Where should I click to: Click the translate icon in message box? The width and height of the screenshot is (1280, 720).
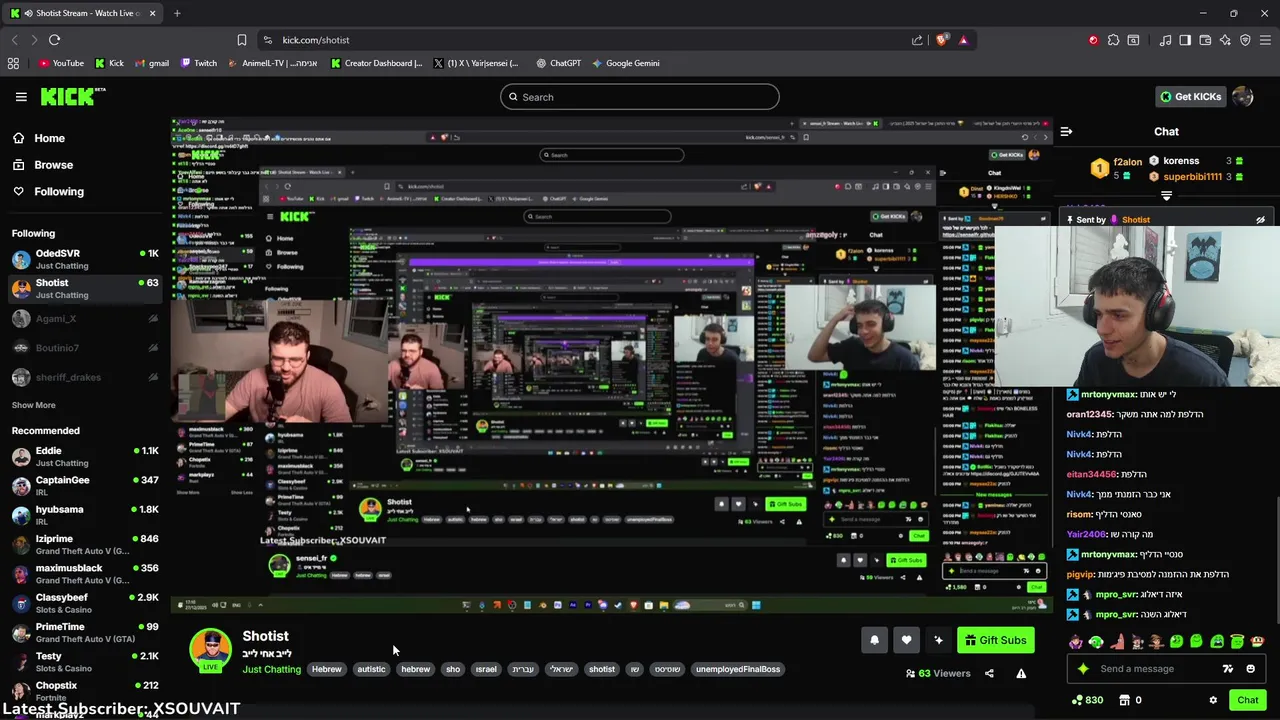coord(1228,669)
